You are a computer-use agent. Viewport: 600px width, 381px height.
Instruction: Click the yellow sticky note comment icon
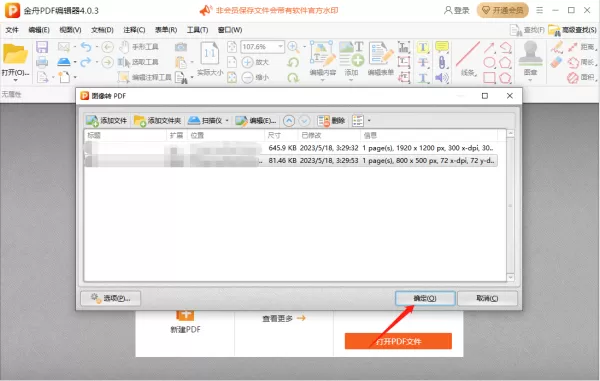(442, 47)
